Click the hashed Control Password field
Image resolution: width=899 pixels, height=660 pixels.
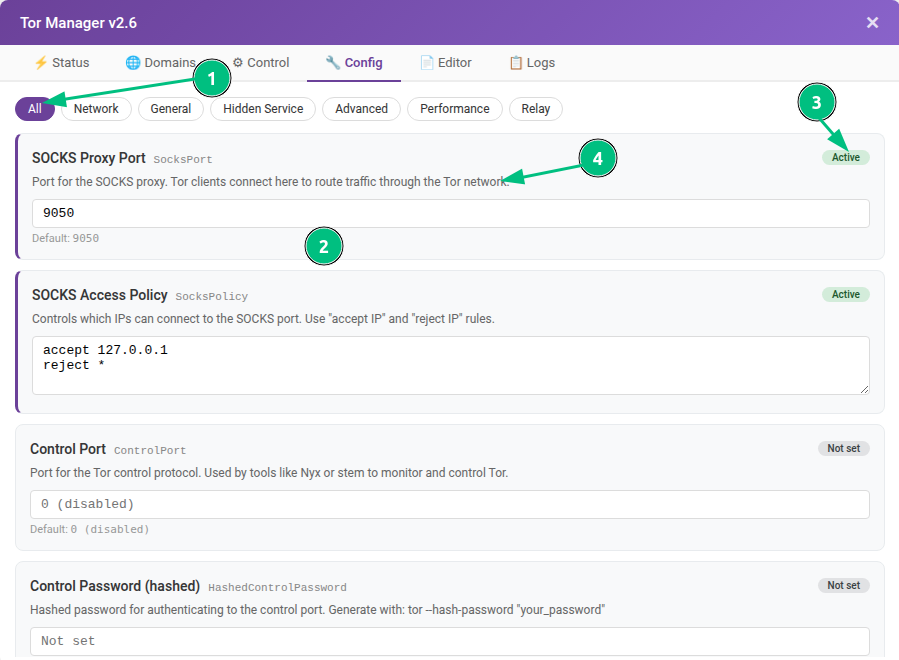coord(450,641)
